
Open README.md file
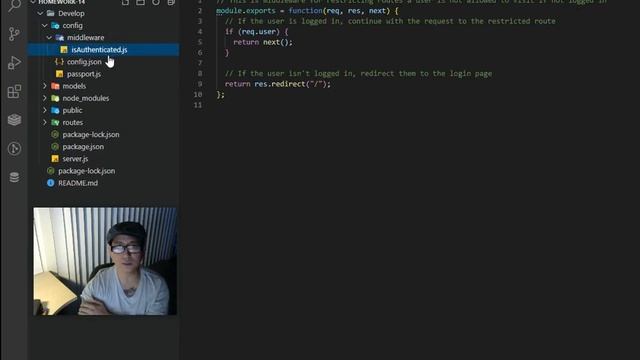coord(78,183)
